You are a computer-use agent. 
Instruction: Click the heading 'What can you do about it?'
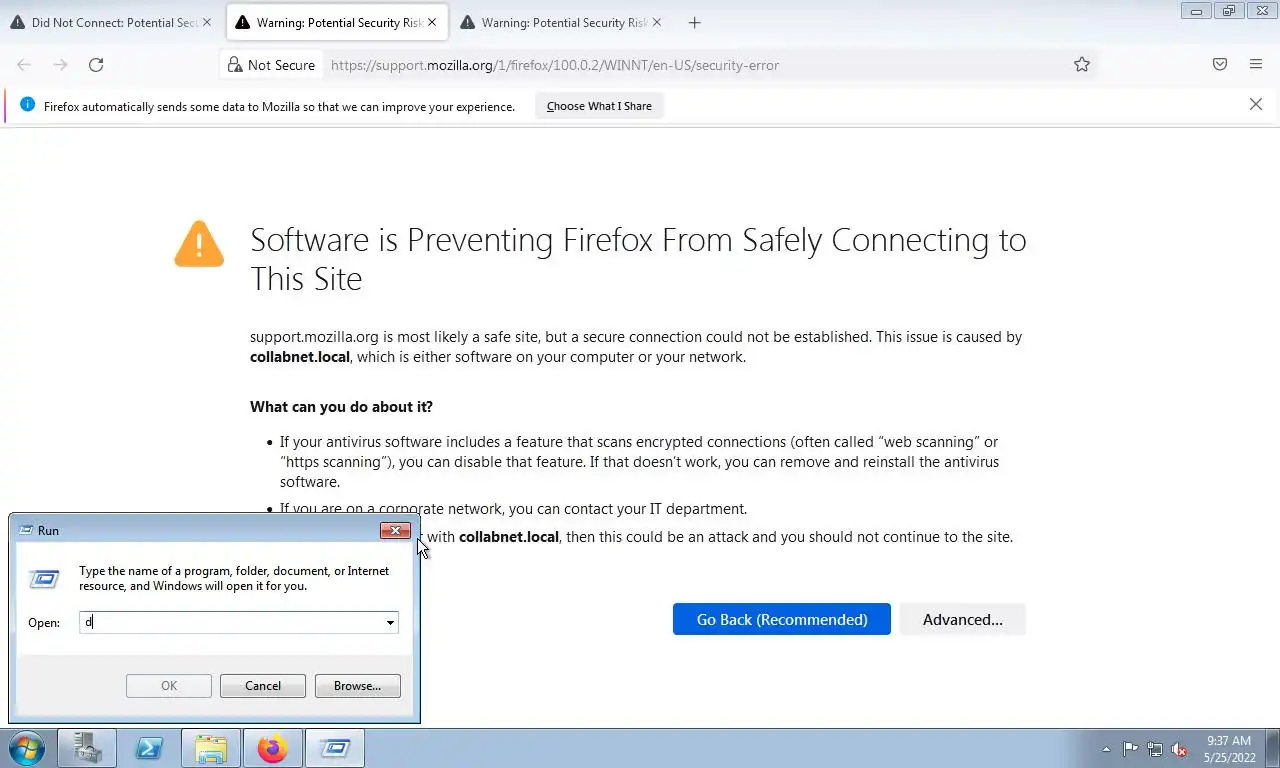tap(341, 407)
